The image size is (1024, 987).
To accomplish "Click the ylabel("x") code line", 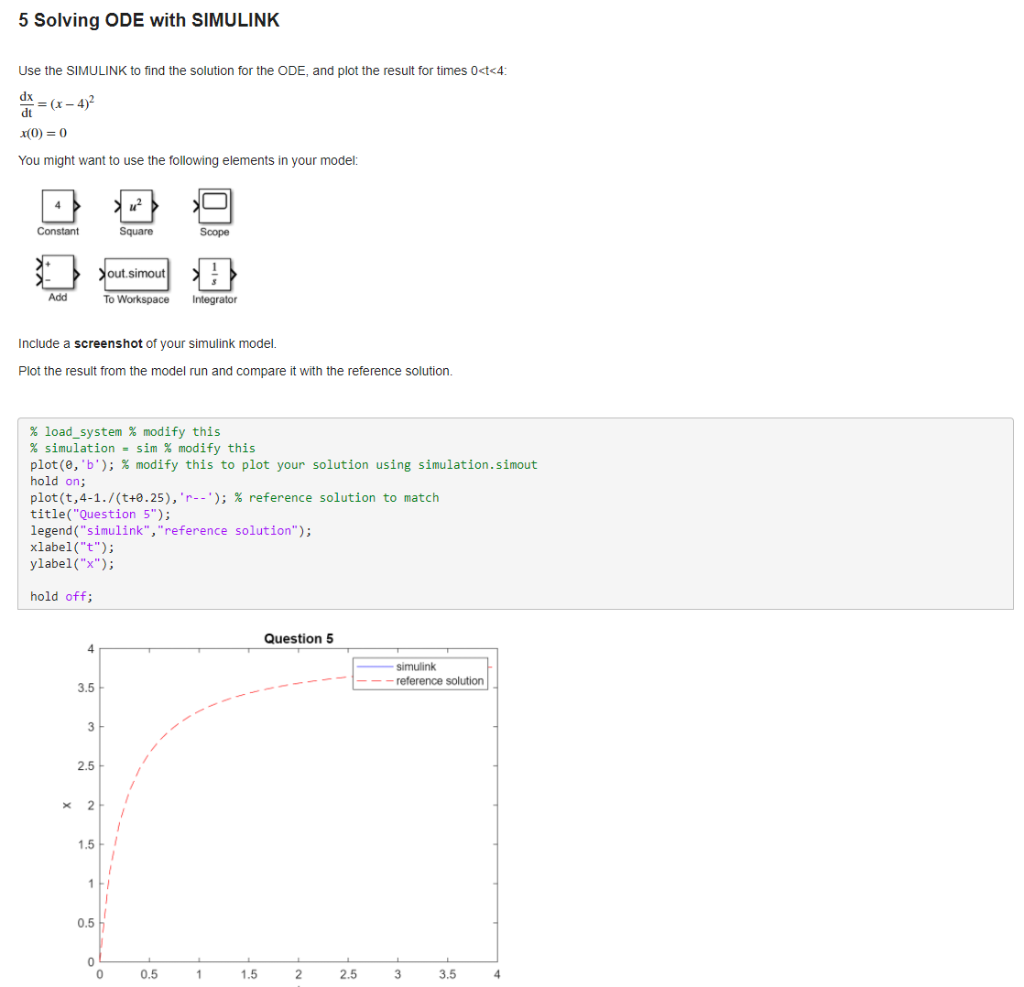I will pyautogui.click(x=72, y=564).
